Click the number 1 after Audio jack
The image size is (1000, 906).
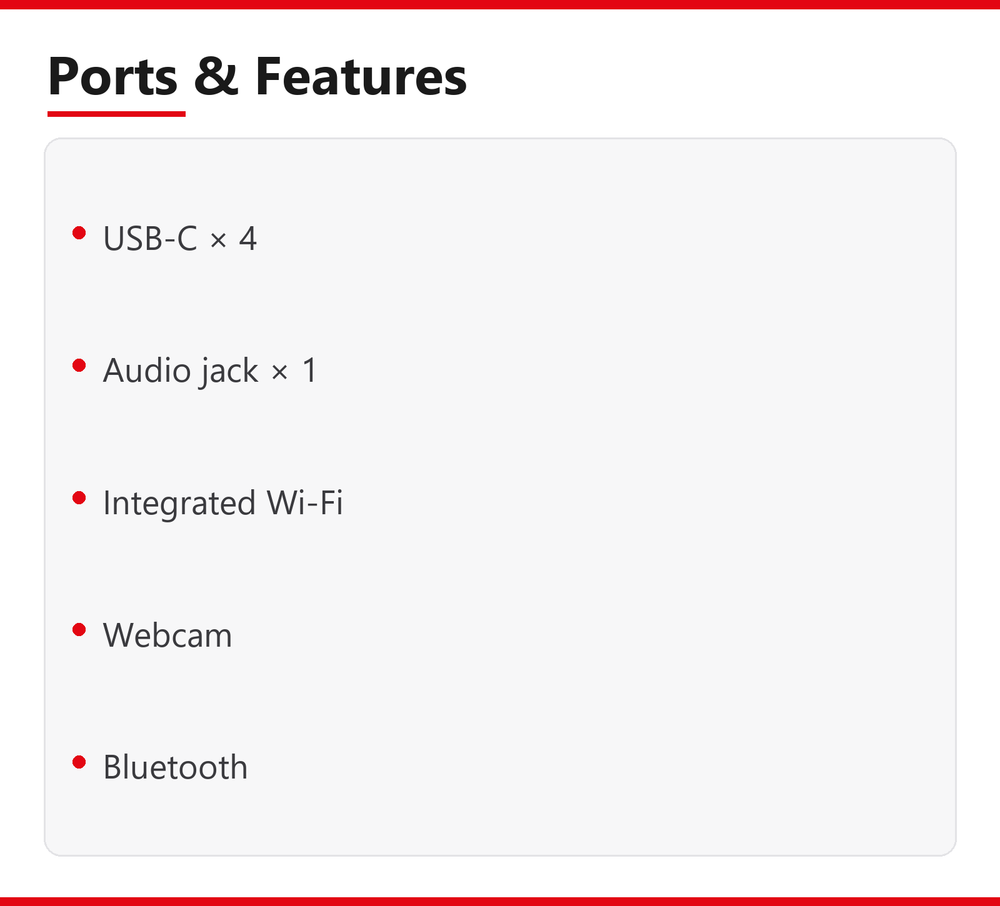pos(309,370)
